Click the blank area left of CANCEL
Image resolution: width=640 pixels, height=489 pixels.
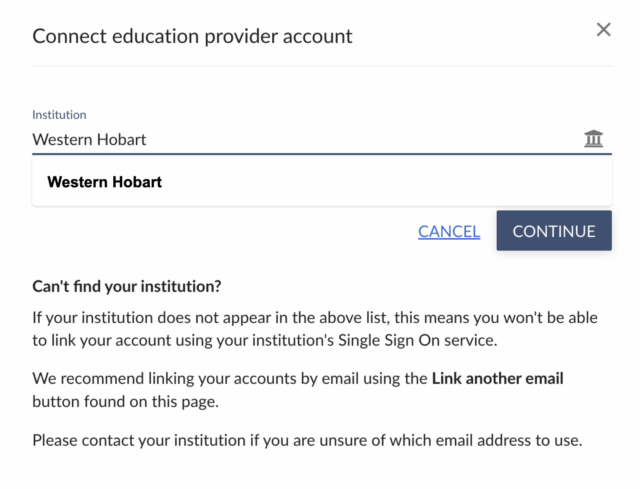click(220, 231)
